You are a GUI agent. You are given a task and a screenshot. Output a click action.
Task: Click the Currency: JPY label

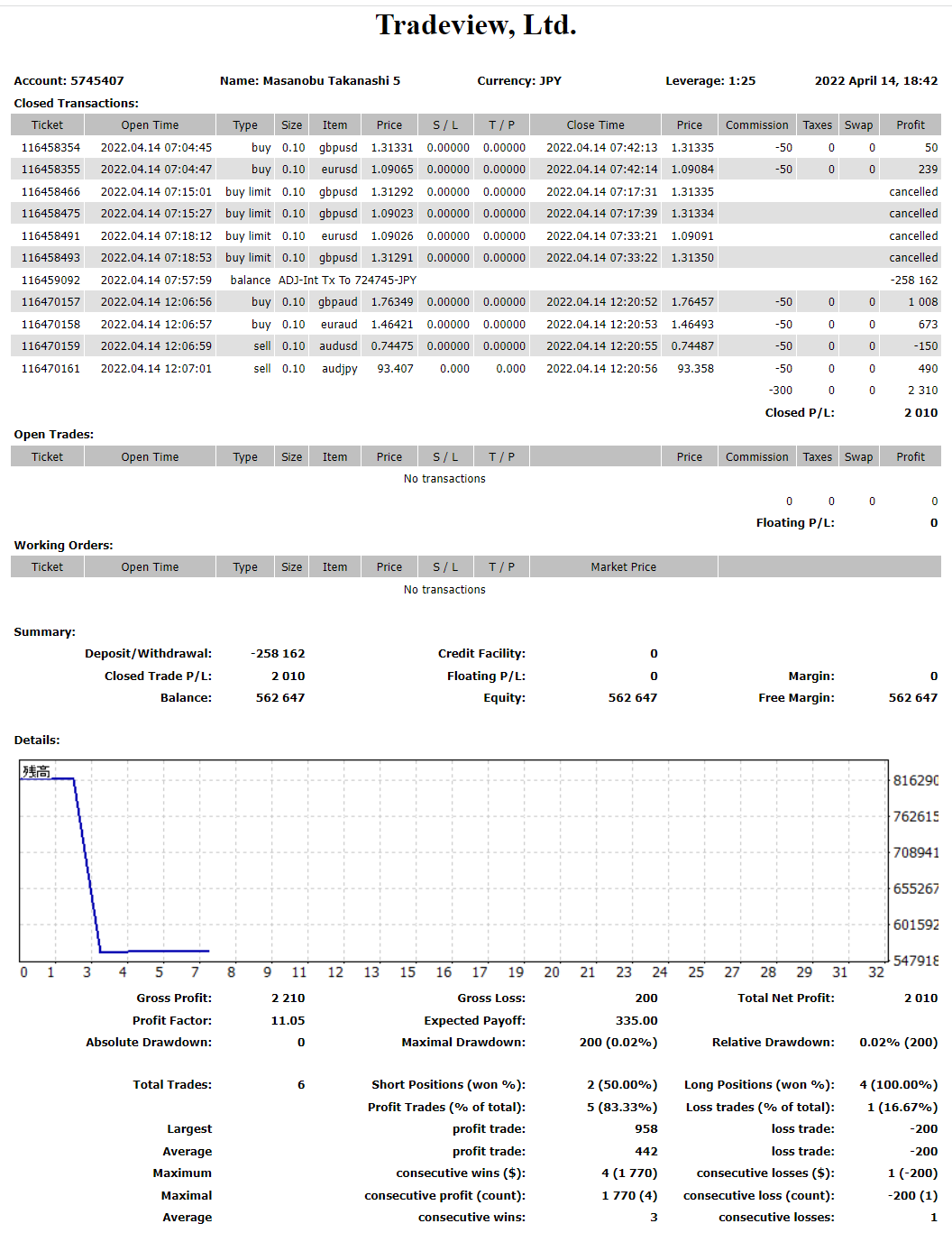pyautogui.click(x=519, y=81)
